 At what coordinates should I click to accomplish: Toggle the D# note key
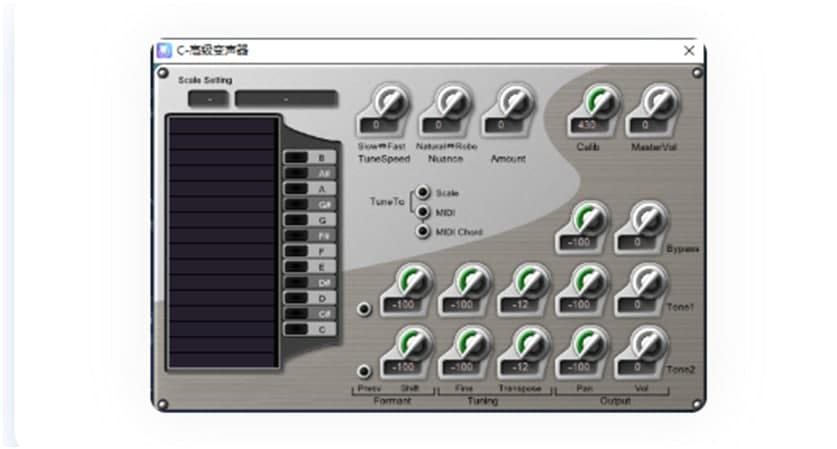click(x=310, y=282)
